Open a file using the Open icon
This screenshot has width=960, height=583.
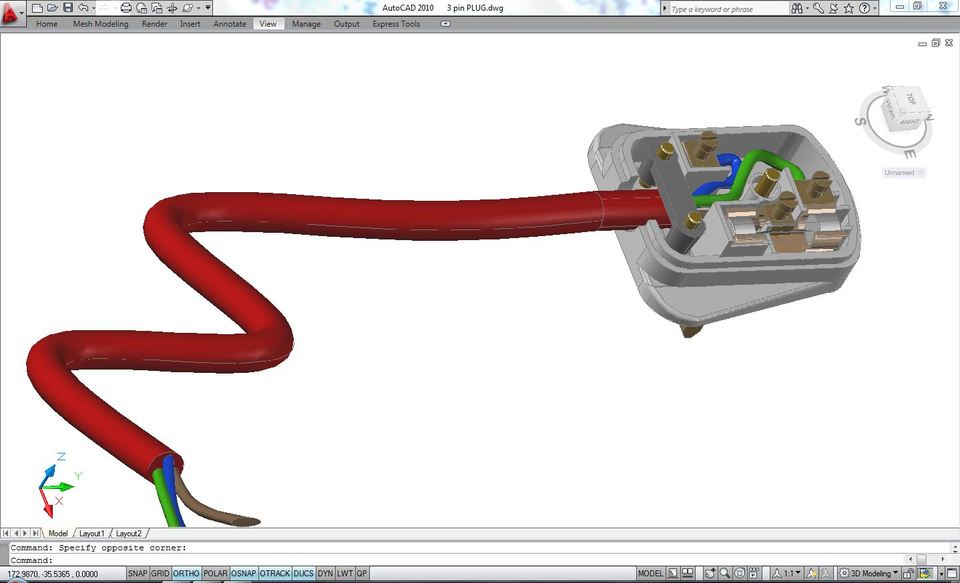(x=53, y=7)
